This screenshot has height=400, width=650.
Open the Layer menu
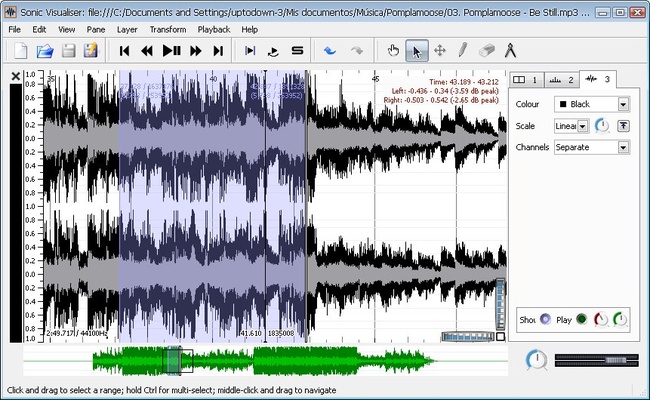click(x=127, y=29)
